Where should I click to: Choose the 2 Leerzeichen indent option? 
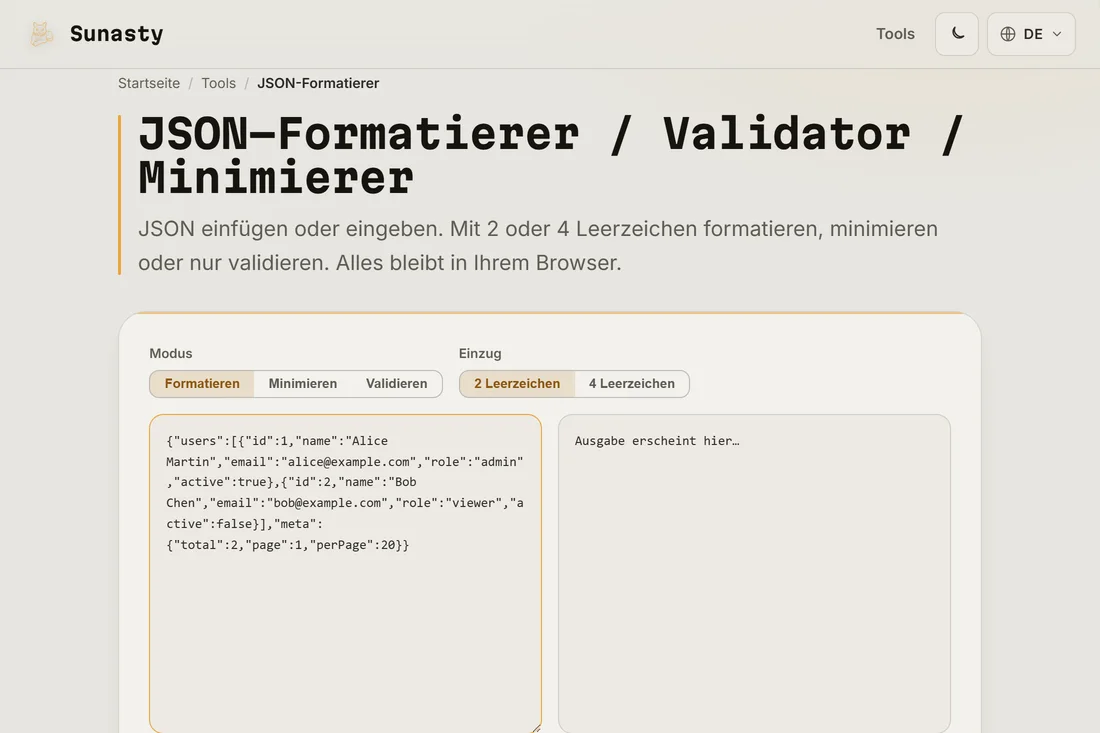(517, 384)
